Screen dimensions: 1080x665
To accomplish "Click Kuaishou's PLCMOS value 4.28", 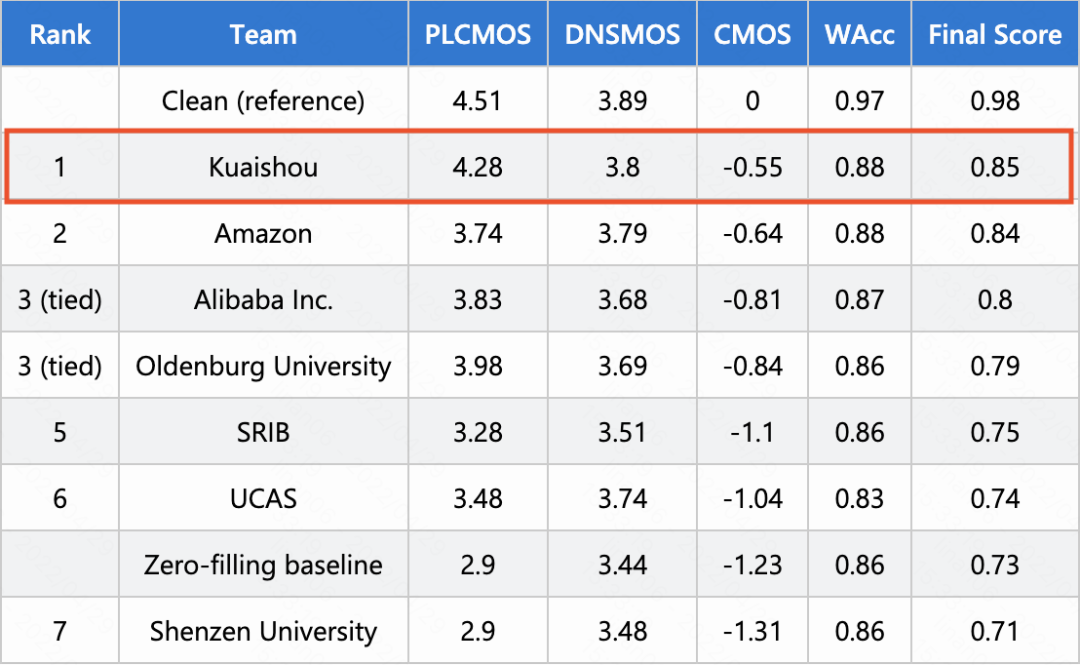I will (x=478, y=167).
